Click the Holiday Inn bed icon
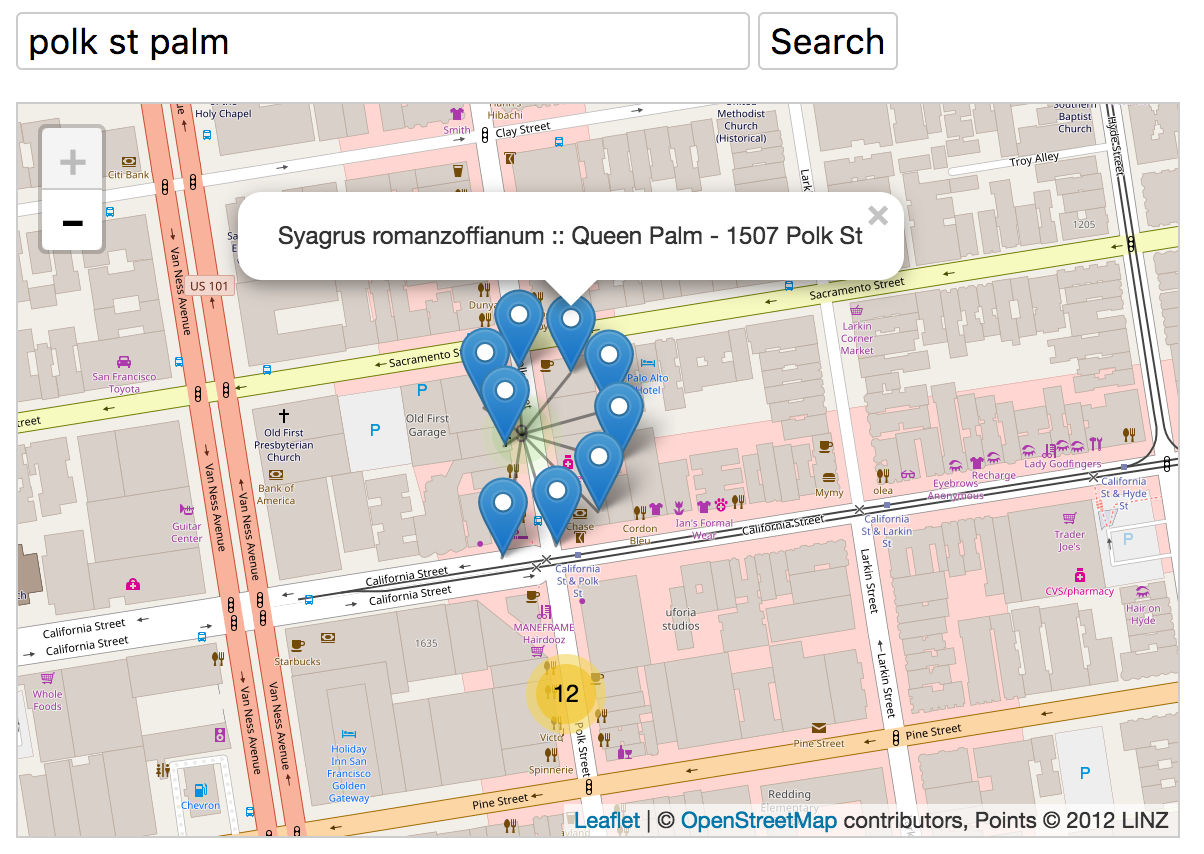 (x=348, y=733)
